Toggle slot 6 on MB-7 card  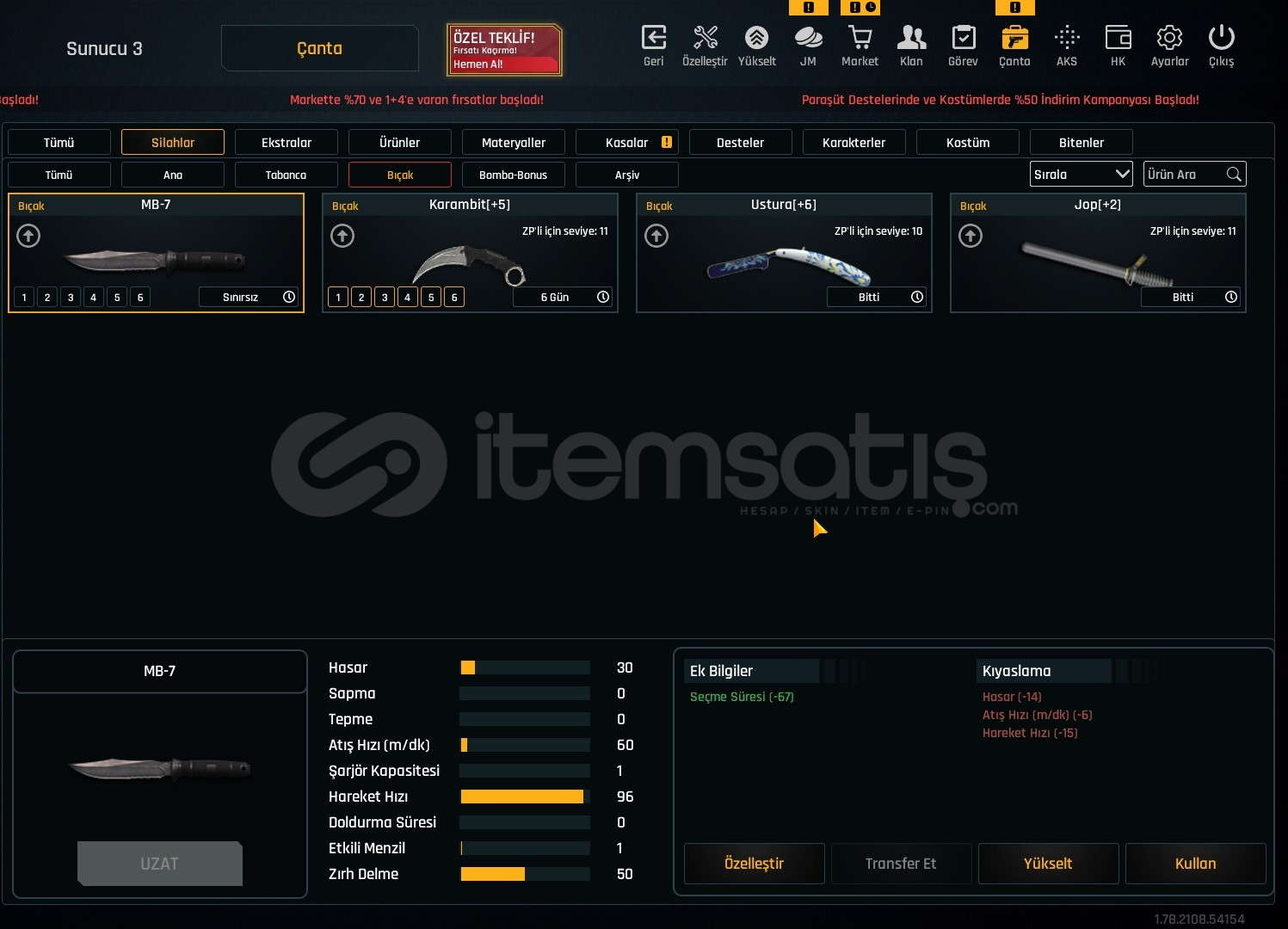pyautogui.click(x=140, y=297)
